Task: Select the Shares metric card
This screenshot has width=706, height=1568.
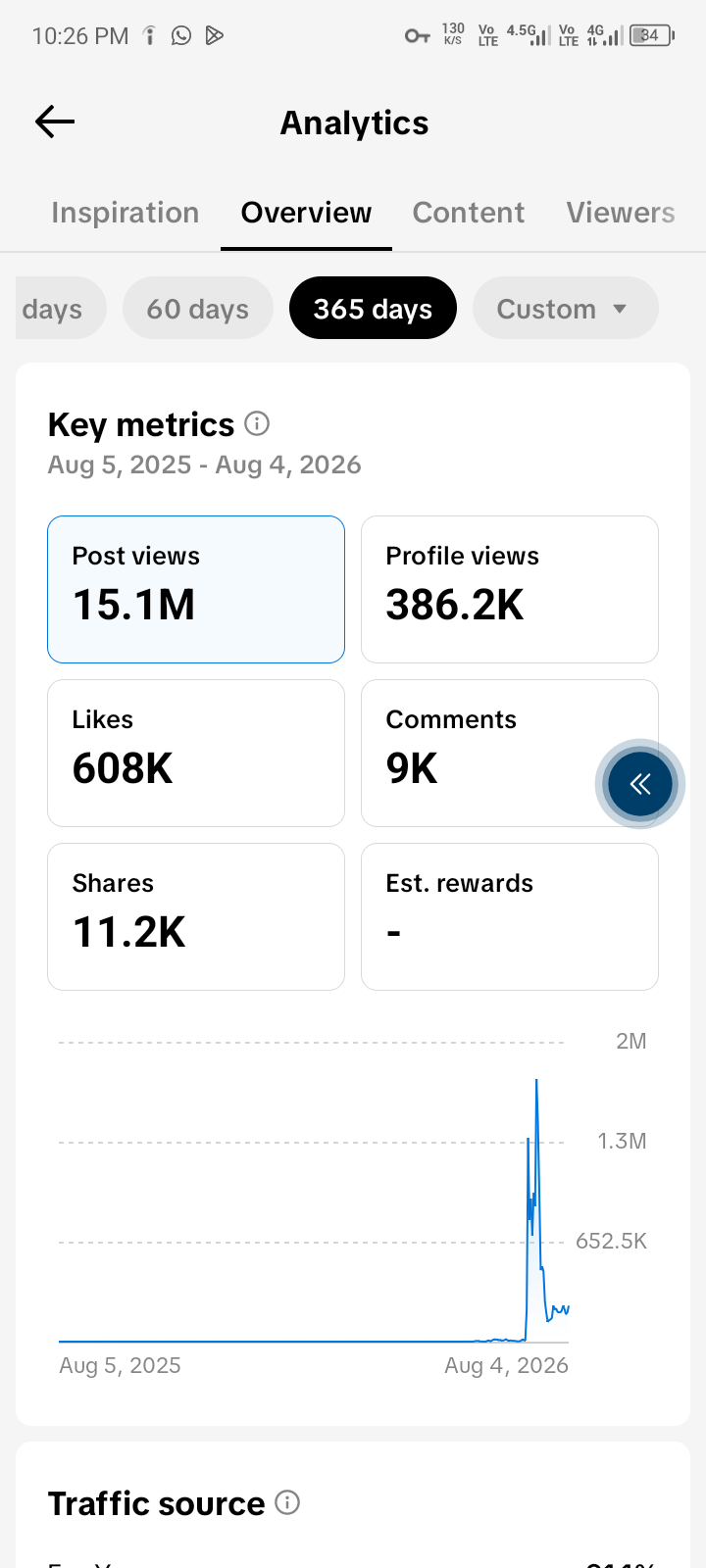Action: coord(196,916)
